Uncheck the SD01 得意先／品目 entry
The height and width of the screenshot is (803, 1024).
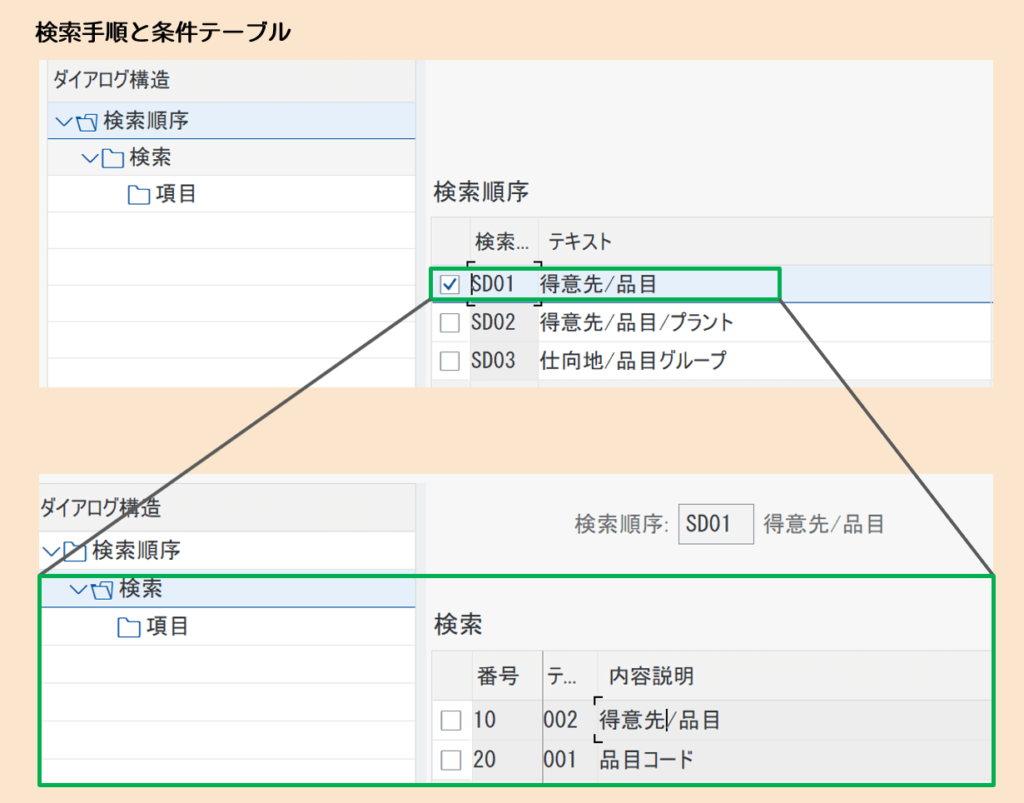[x=448, y=284]
